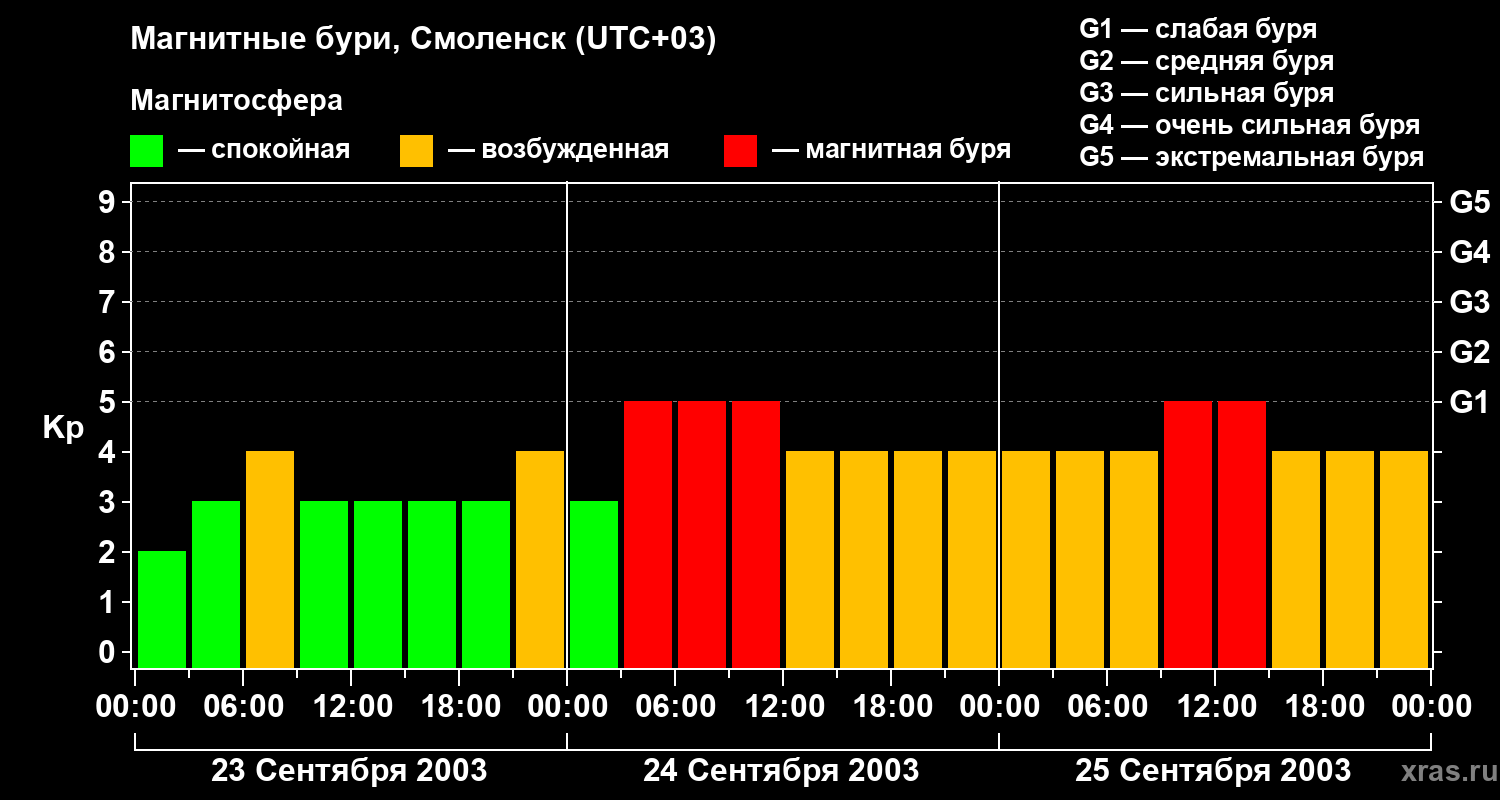Click the '23 Сентября 2003' date label
This screenshot has height=800, width=1500.
[349, 771]
